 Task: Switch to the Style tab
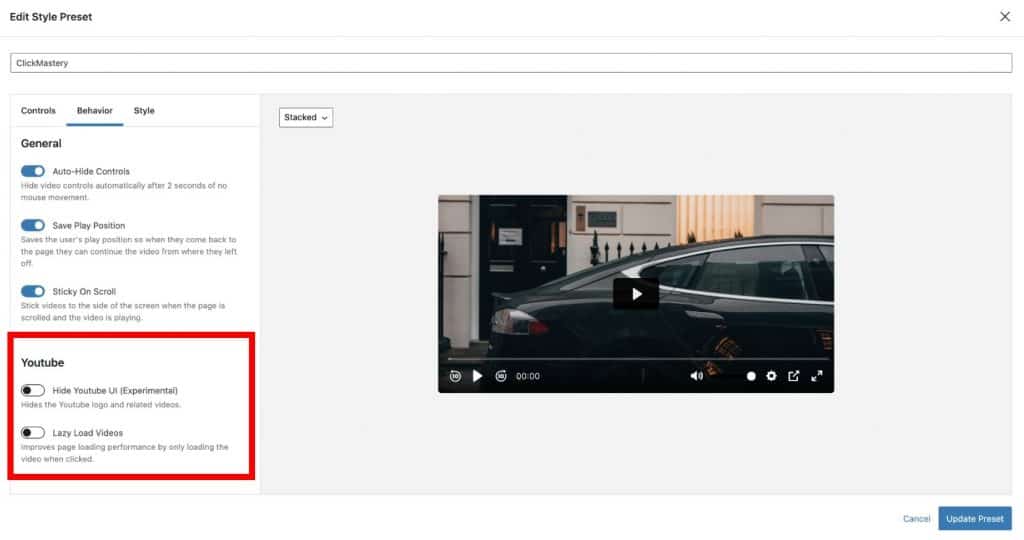[144, 110]
